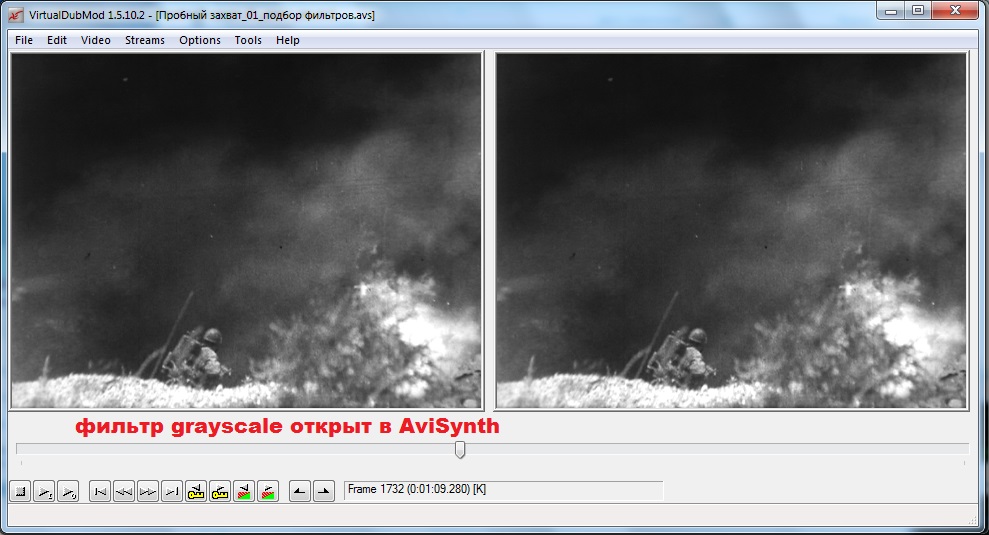Set the selection end mark-out

(x=324, y=491)
